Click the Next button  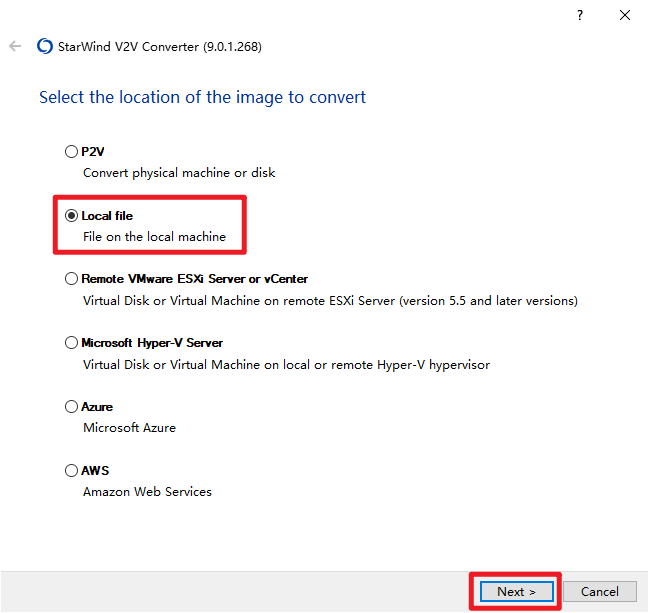517,591
